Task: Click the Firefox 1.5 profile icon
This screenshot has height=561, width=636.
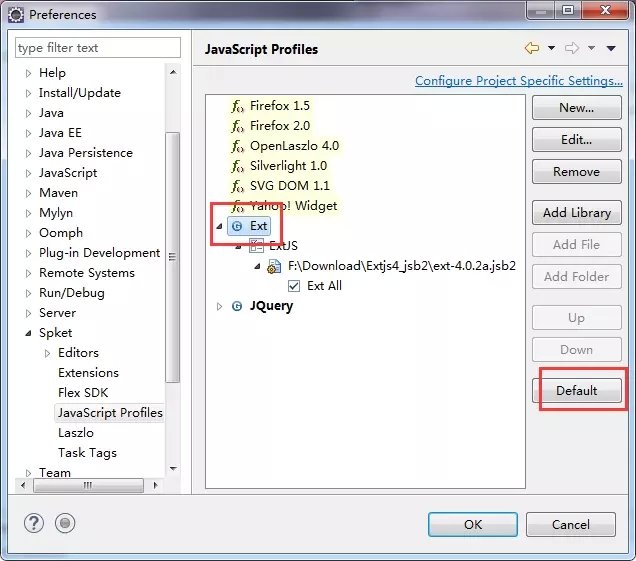Action: tap(237, 106)
